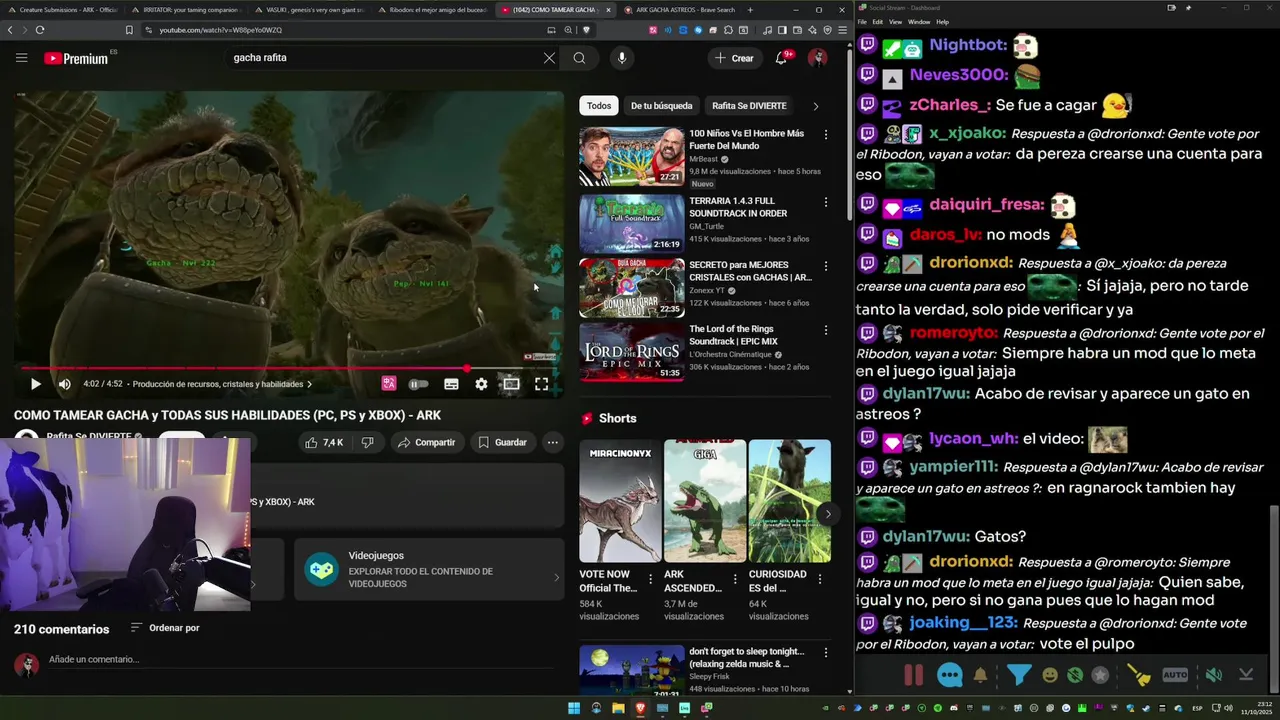Play the video
This screenshot has width=1280, height=720.
(x=35, y=384)
